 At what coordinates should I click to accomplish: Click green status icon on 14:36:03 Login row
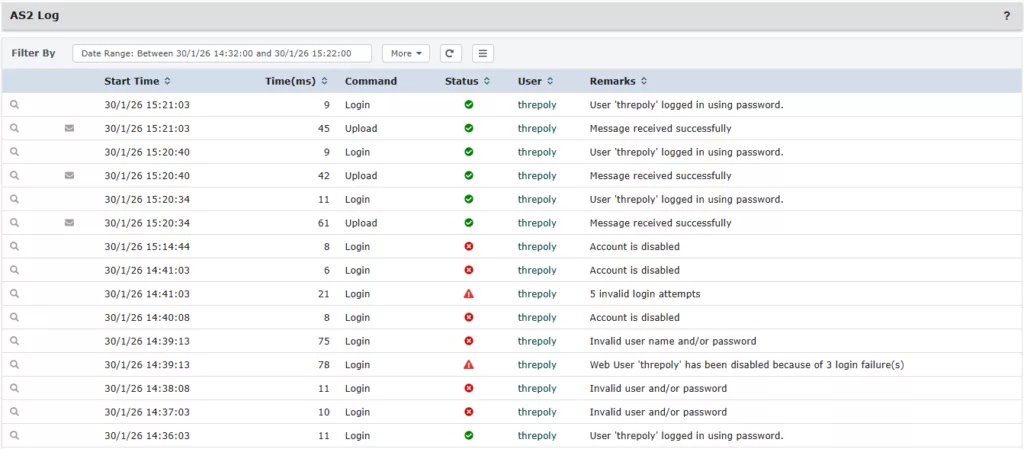(x=468, y=435)
